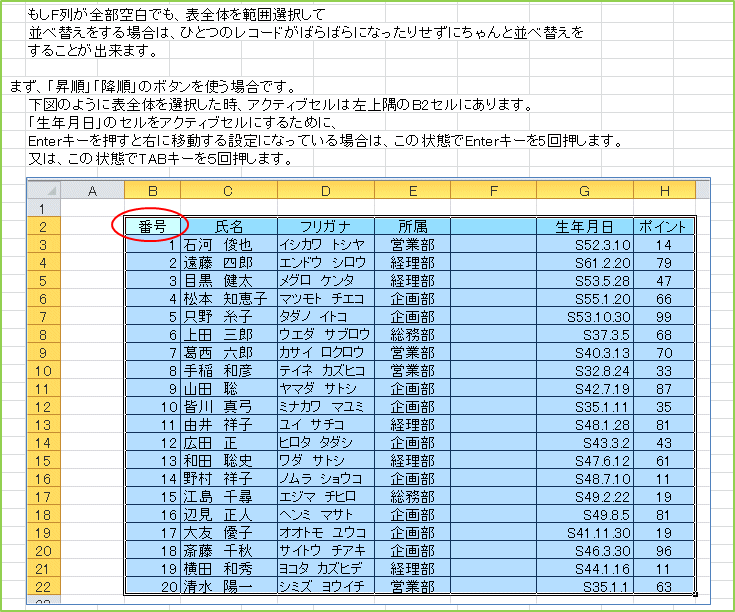This screenshot has height=612, width=735.
Task: Click furigana cell エジマ チヒロ
Action: click(x=326, y=496)
